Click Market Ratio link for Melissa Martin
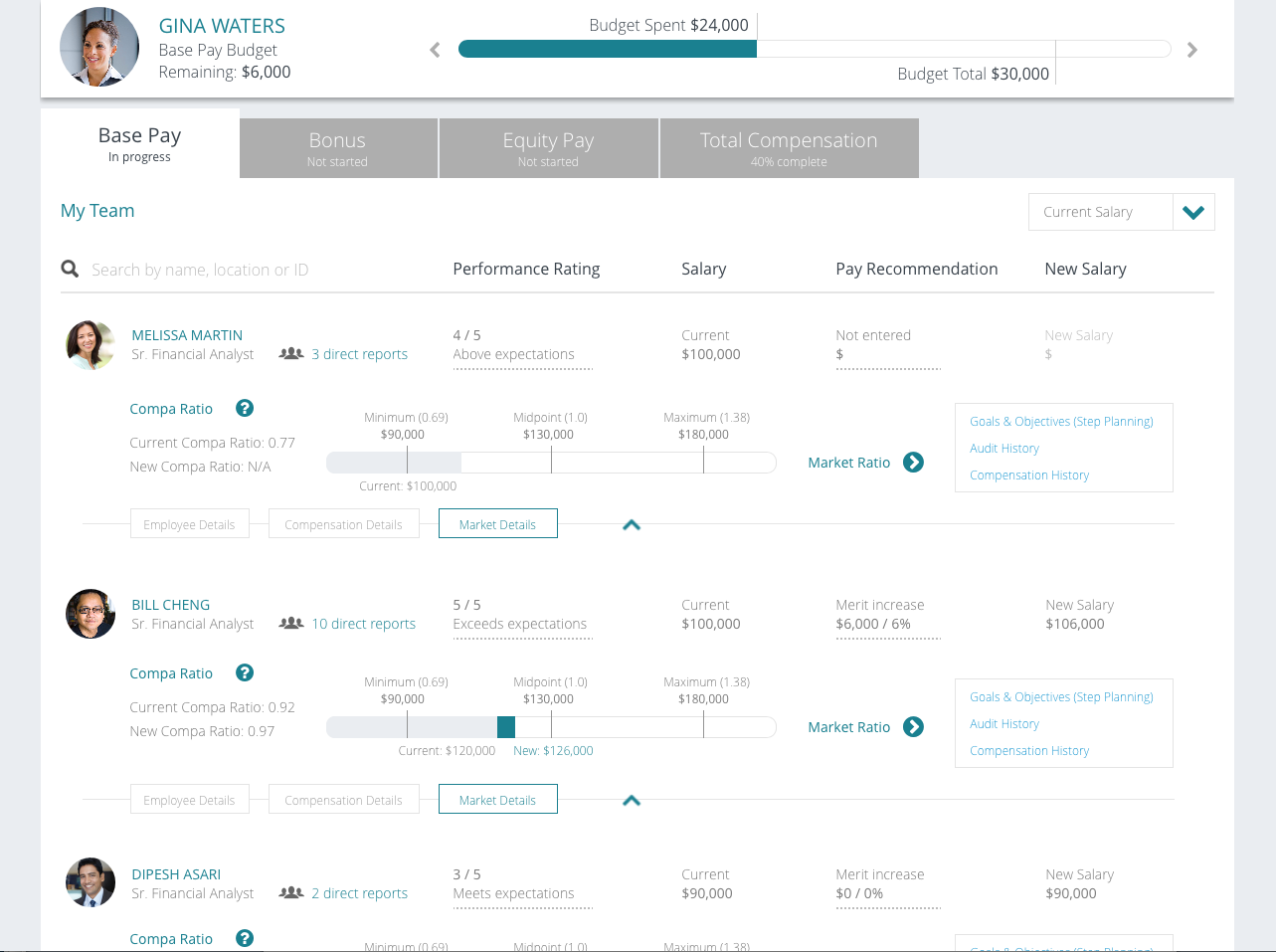1276x952 pixels. point(848,463)
